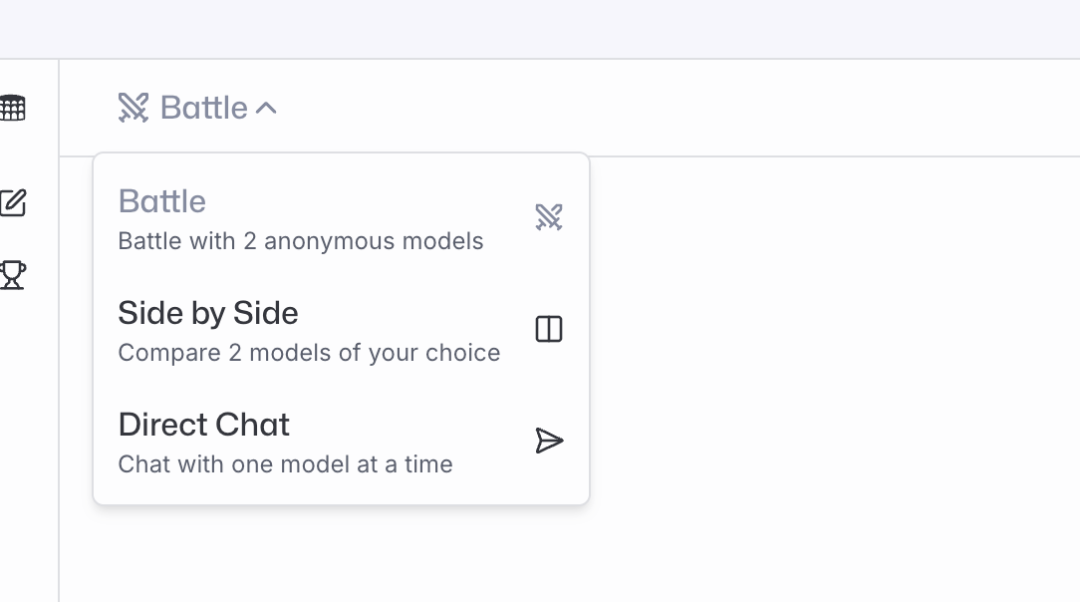
Task: Click "Battle with 2 anonymous models" description
Action: click(300, 241)
